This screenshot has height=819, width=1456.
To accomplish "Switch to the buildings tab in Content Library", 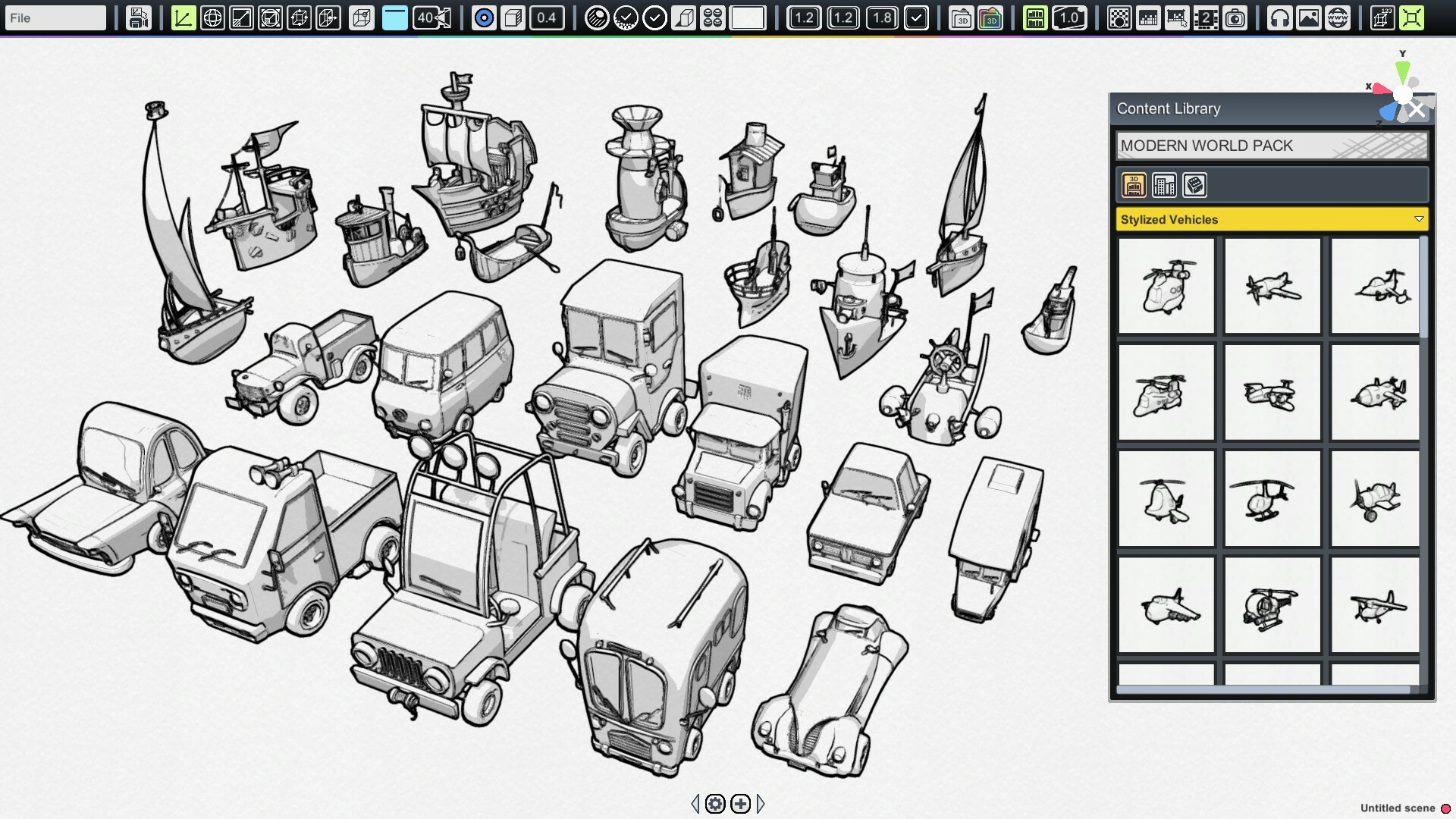I will coord(1165,185).
